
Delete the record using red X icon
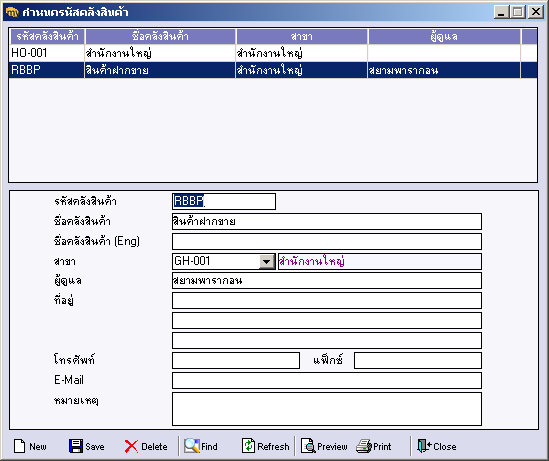point(131,447)
